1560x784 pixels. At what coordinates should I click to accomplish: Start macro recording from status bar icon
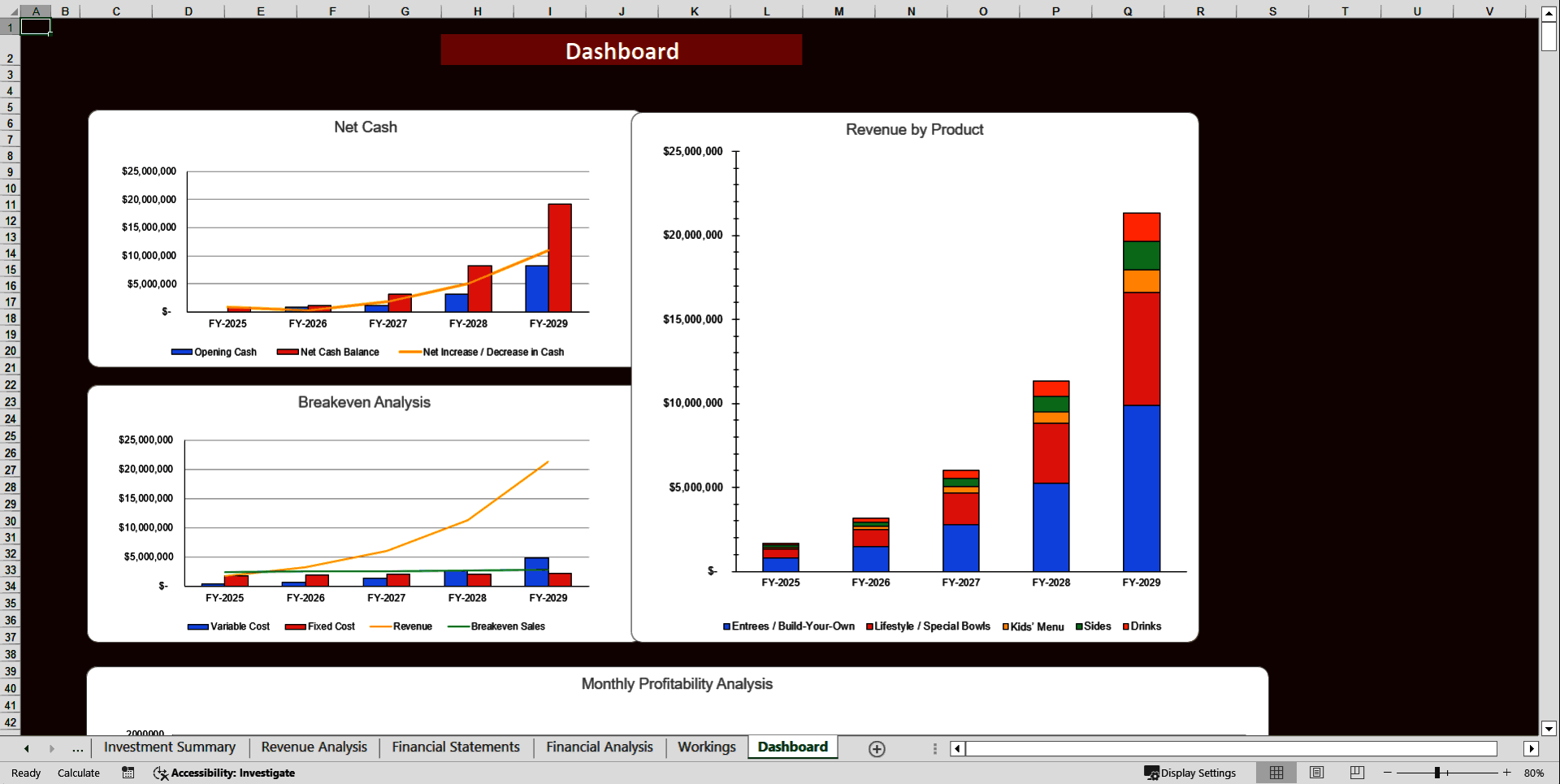[x=128, y=773]
